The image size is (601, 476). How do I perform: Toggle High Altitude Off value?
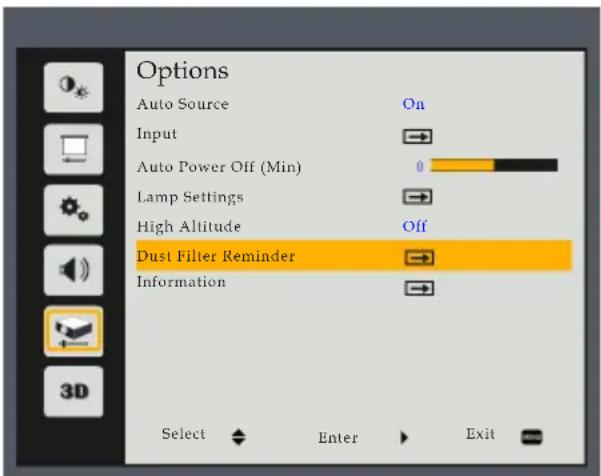(x=414, y=226)
